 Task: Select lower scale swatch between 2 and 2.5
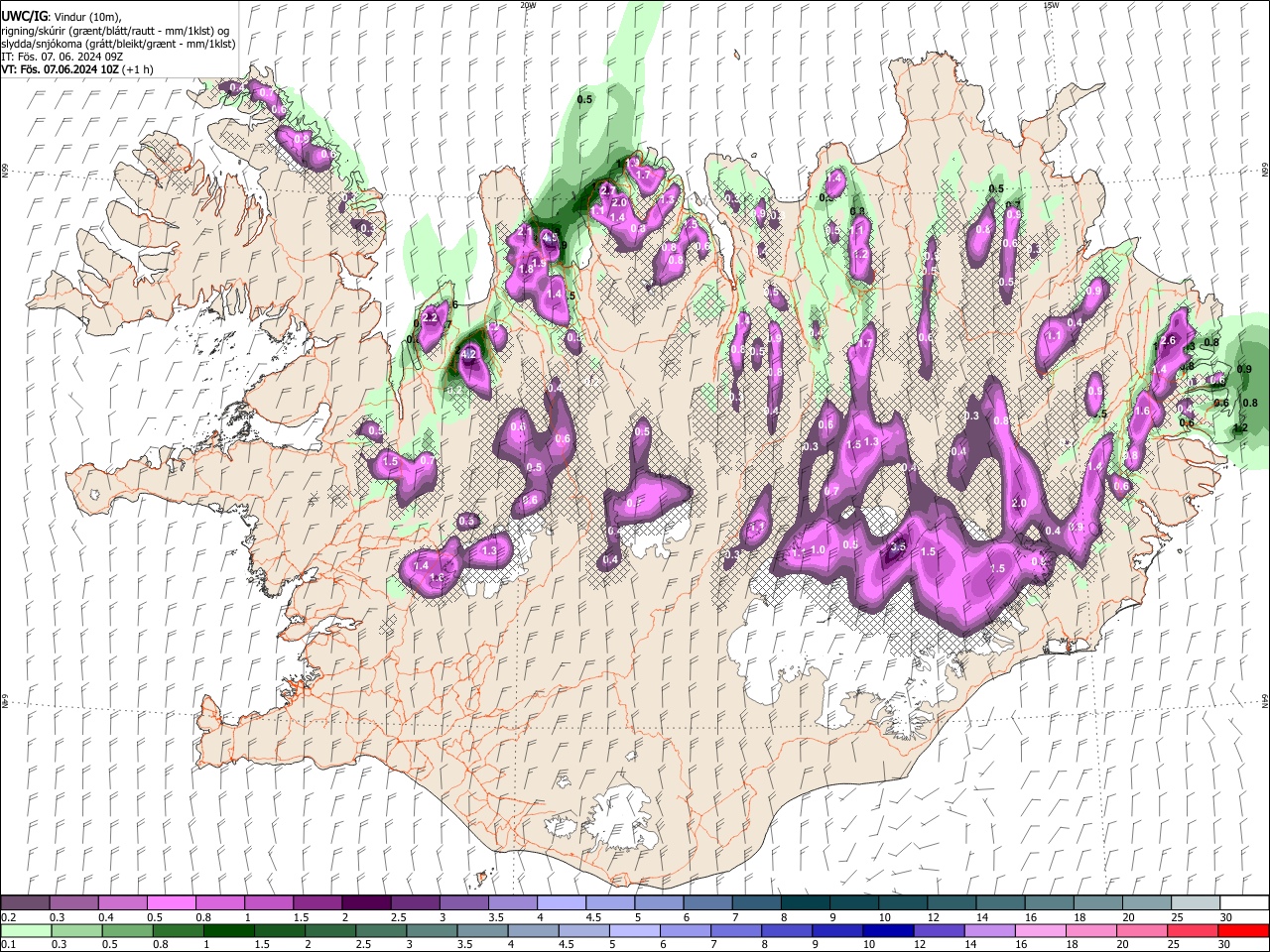[x=330, y=931]
